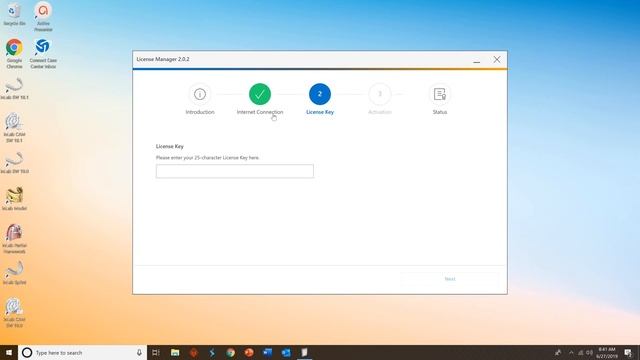Click the microphone icon in taskbar search
Viewport: 640px width, 360px height.
pos(139,353)
